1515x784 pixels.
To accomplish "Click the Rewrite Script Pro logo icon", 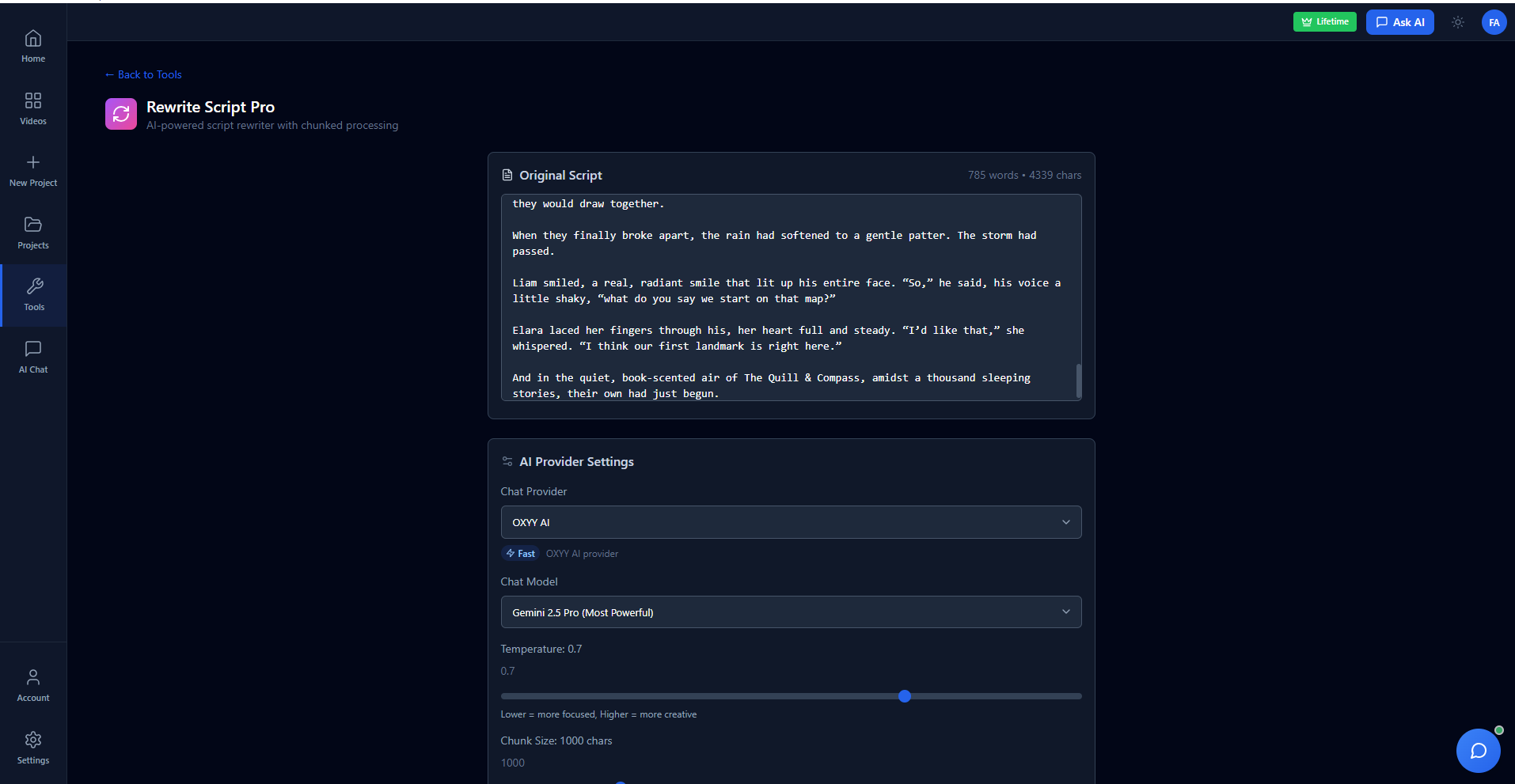I will [121, 114].
